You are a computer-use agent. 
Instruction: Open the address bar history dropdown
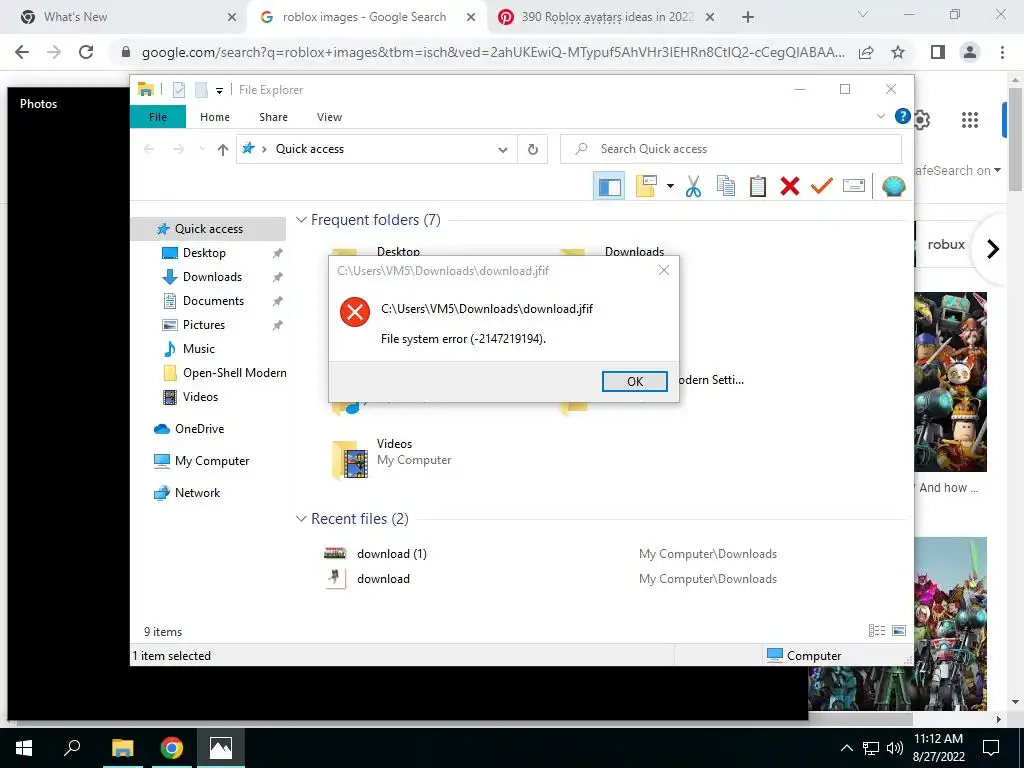(503, 150)
